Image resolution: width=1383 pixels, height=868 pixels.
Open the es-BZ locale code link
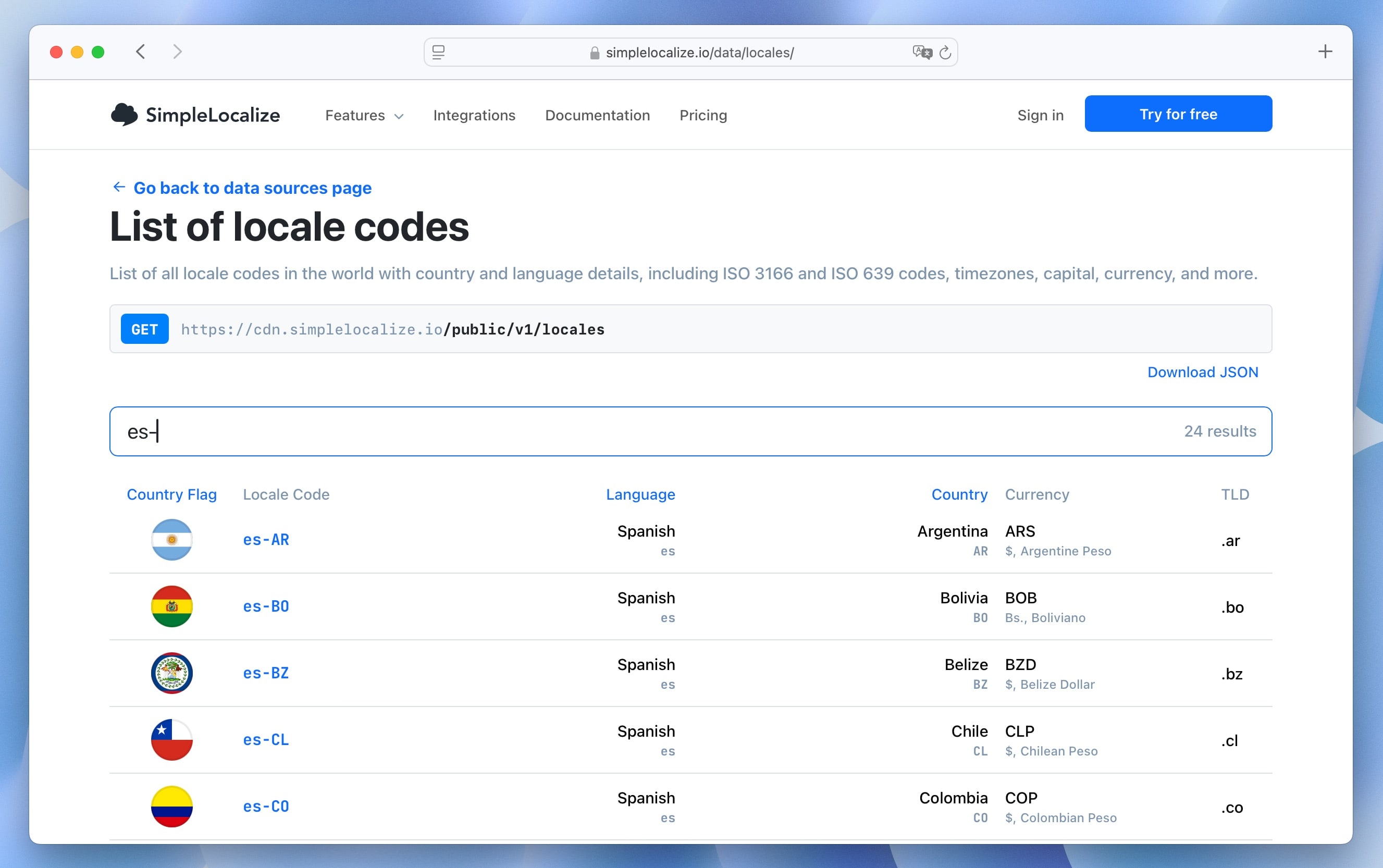coord(266,673)
